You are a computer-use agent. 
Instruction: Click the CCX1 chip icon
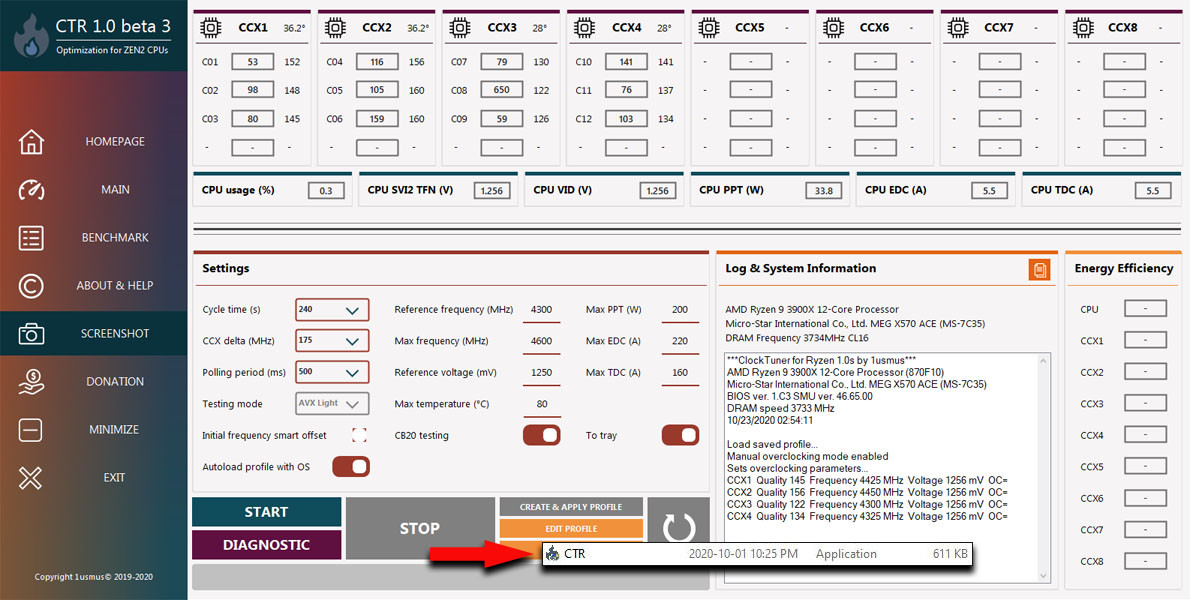tap(210, 27)
